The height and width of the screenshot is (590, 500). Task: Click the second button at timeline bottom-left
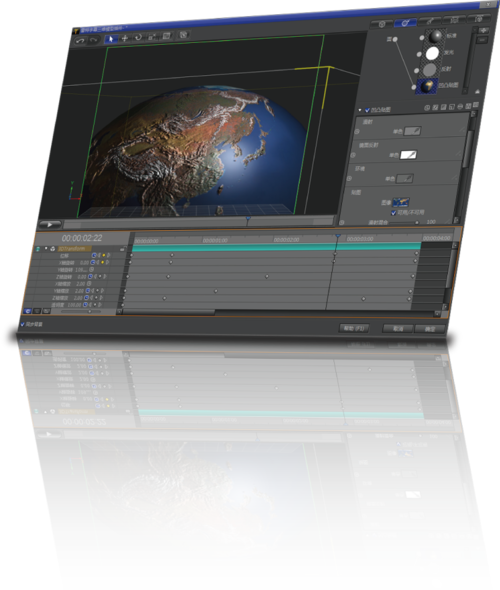[x=37, y=311]
